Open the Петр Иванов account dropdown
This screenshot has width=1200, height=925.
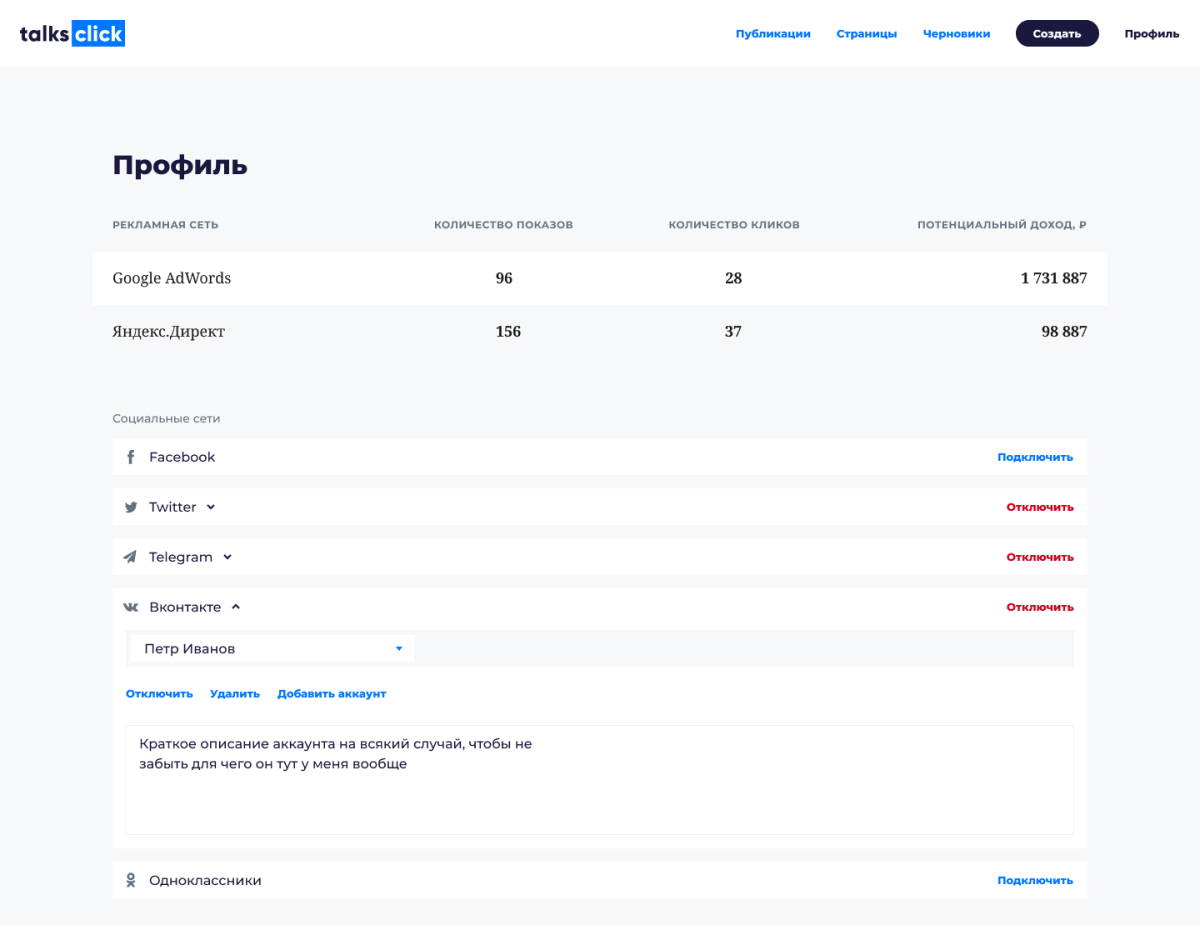click(x=272, y=649)
